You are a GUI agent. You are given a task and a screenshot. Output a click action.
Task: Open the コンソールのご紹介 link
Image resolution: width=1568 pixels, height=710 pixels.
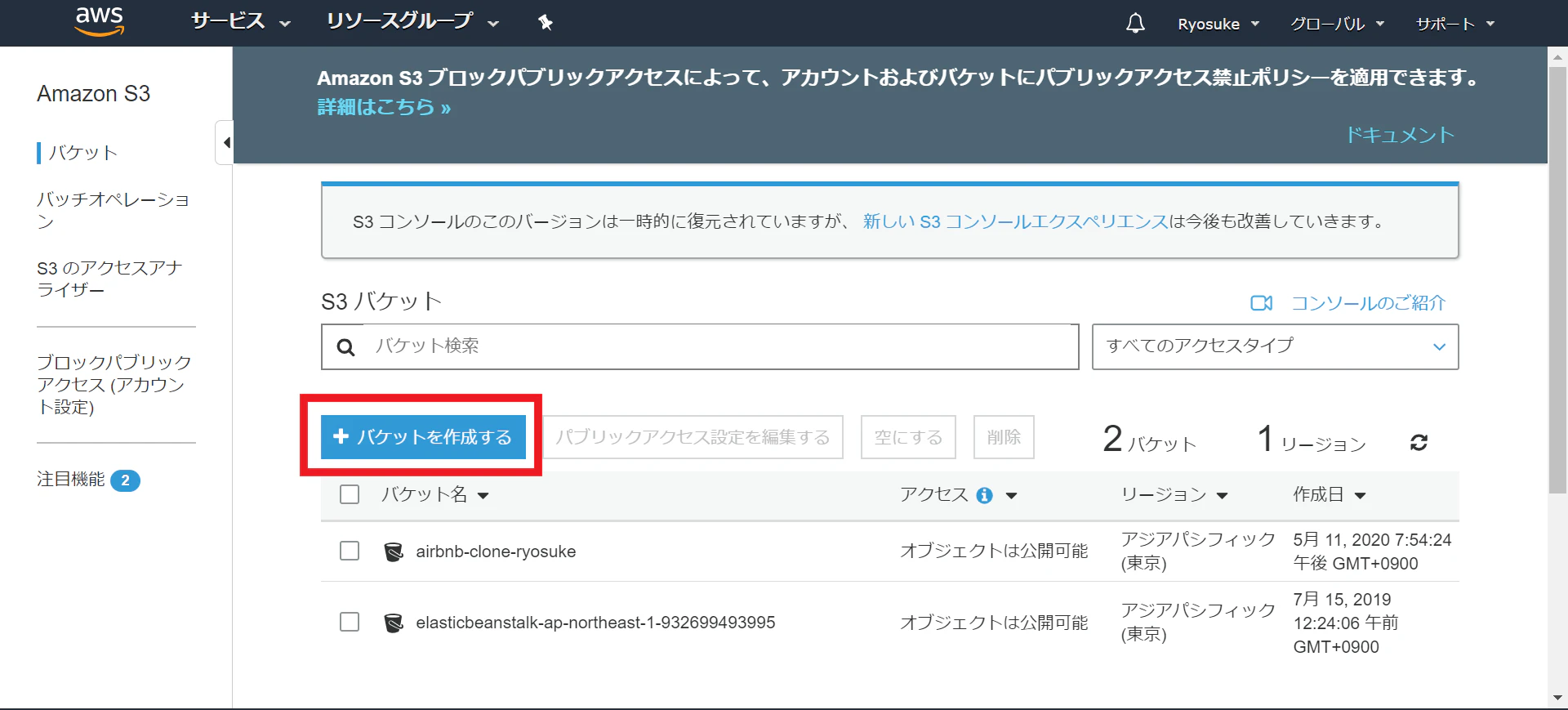click(x=1368, y=303)
